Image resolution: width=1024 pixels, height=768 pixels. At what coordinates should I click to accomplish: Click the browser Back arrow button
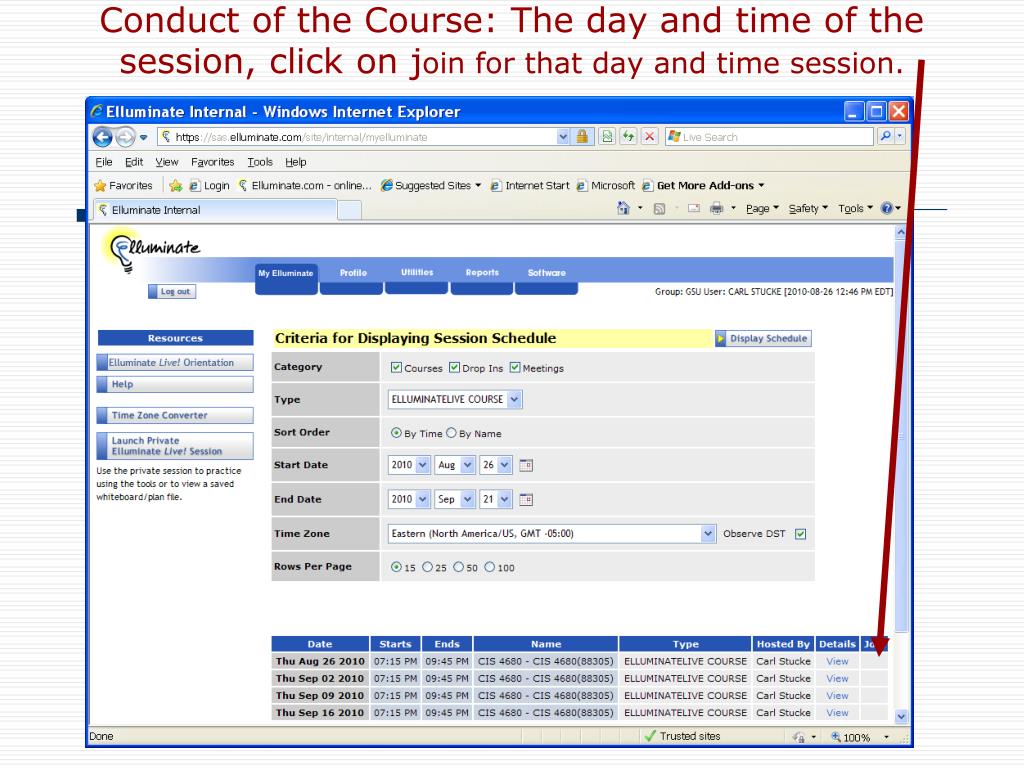click(103, 137)
